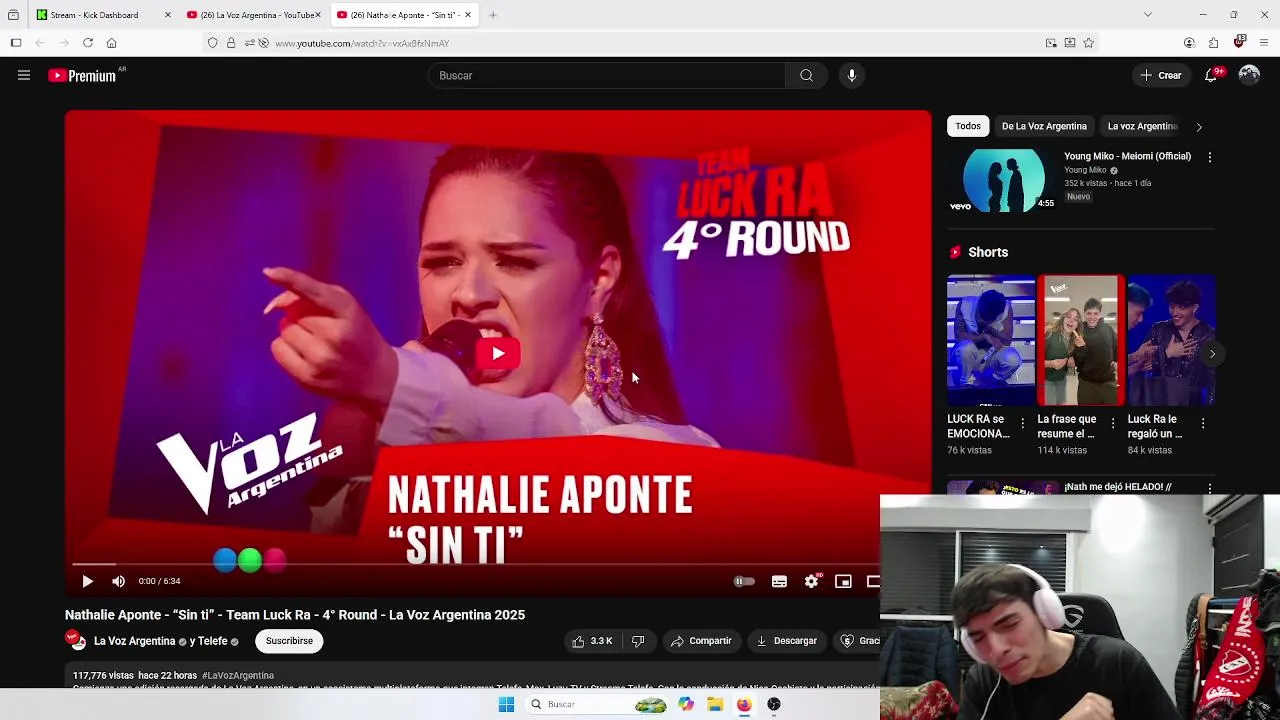Select the Todos filter chip
Image resolution: width=1280 pixels, height=720 pixels.
968,126
